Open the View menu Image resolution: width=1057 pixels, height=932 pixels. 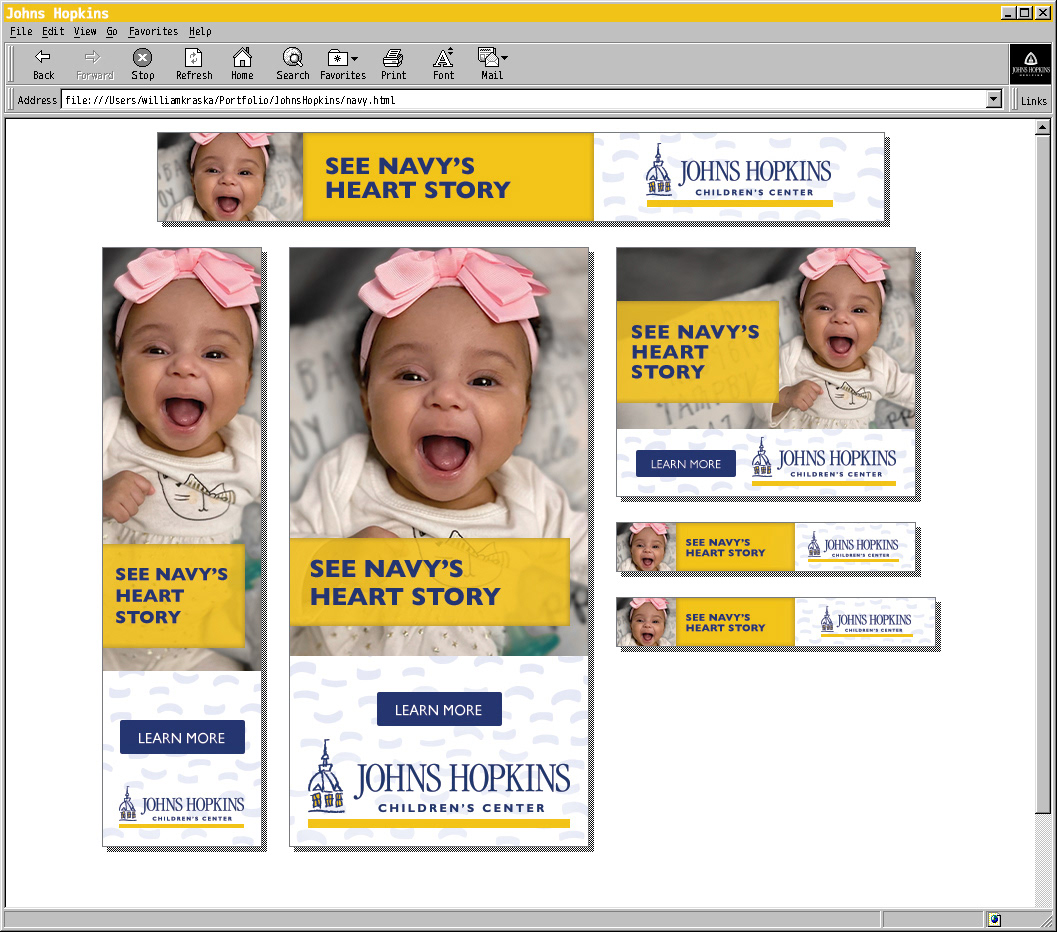tap(85, 31)
